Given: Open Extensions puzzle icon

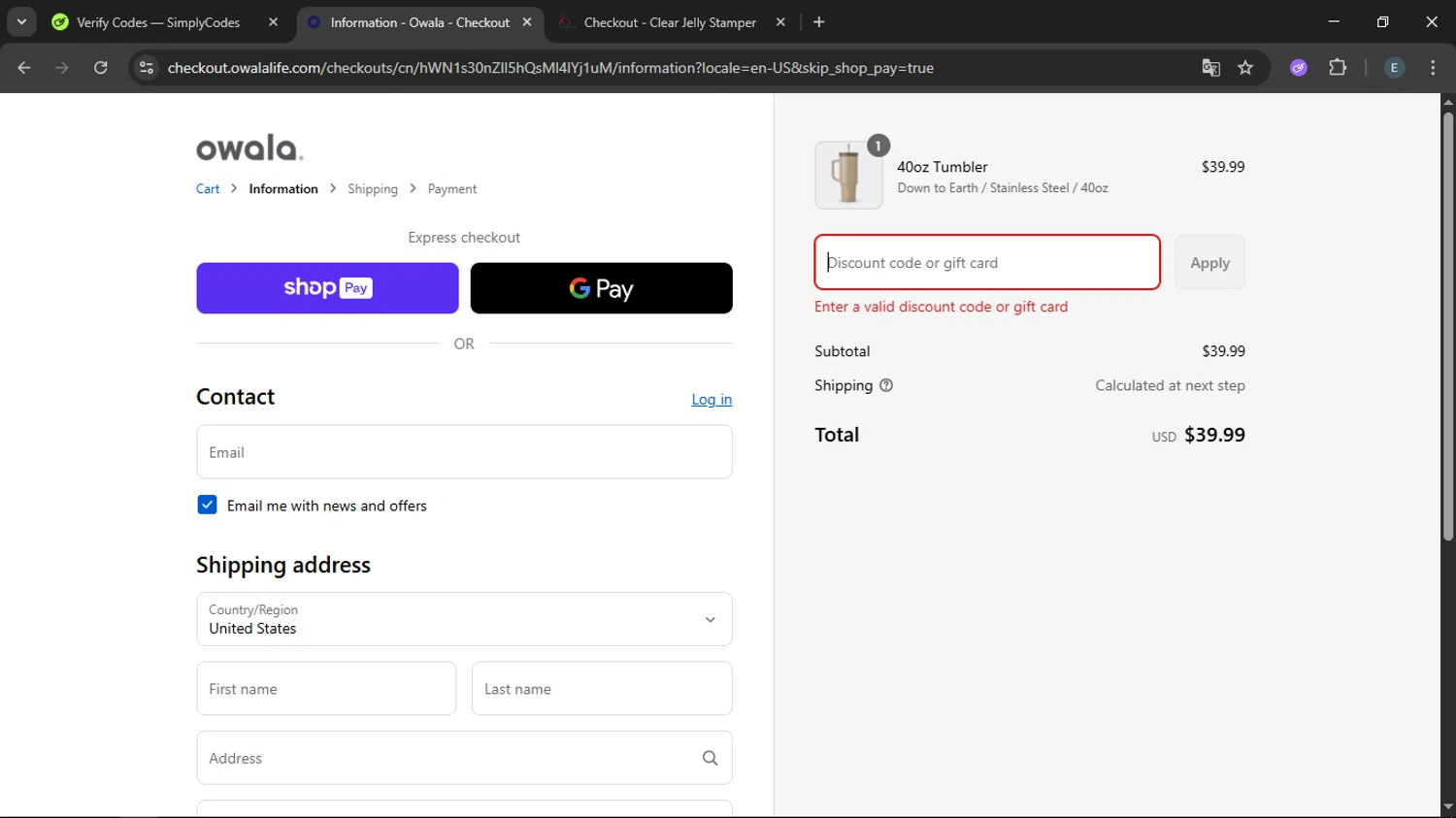Looking at the screenshot, I should click(x=1338, y=68).
